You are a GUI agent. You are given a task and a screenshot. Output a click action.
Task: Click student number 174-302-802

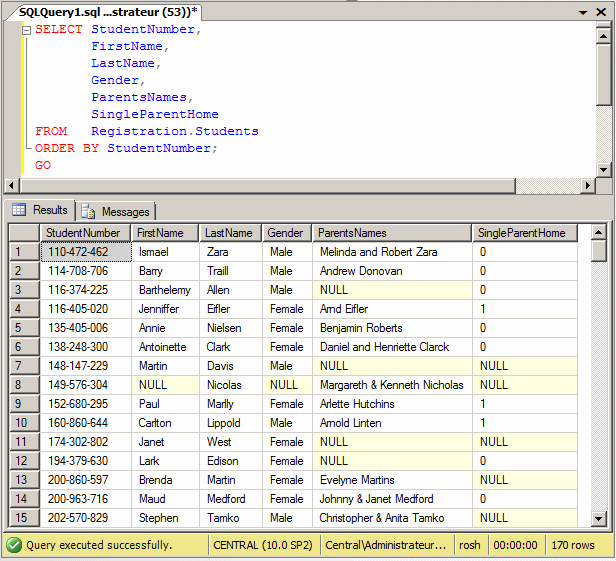[86, 442]
